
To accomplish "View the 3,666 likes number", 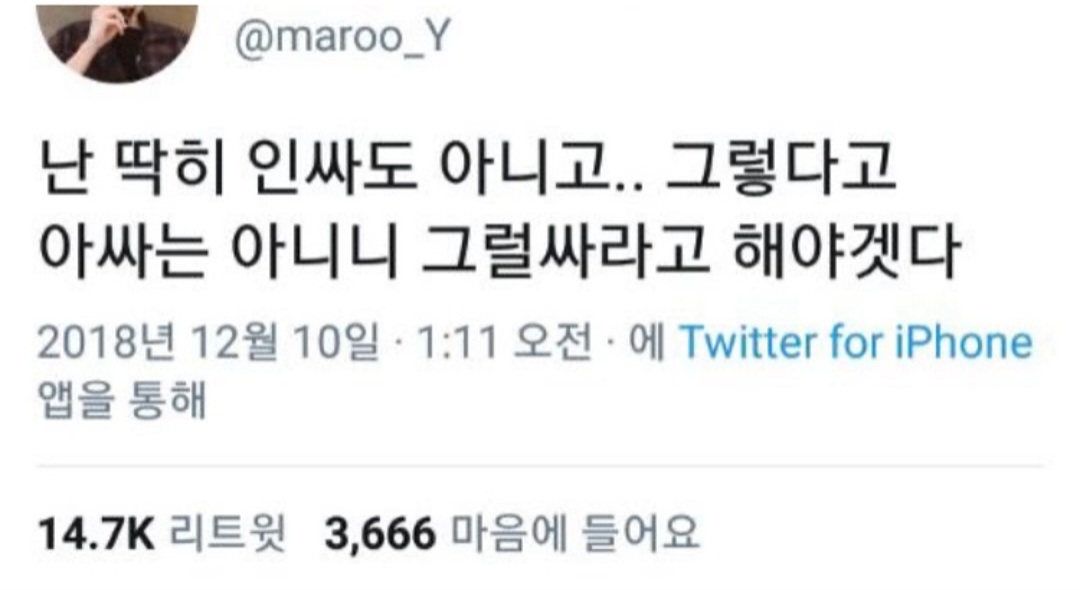I will [x=380, y=534].
